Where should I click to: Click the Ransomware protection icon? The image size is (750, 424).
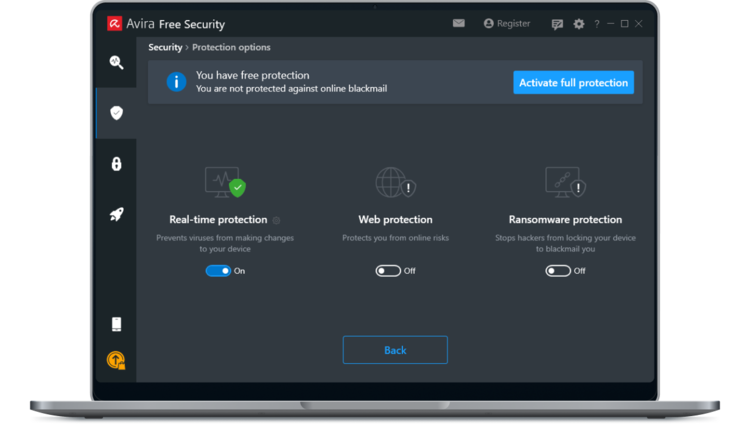click(563, 183)
